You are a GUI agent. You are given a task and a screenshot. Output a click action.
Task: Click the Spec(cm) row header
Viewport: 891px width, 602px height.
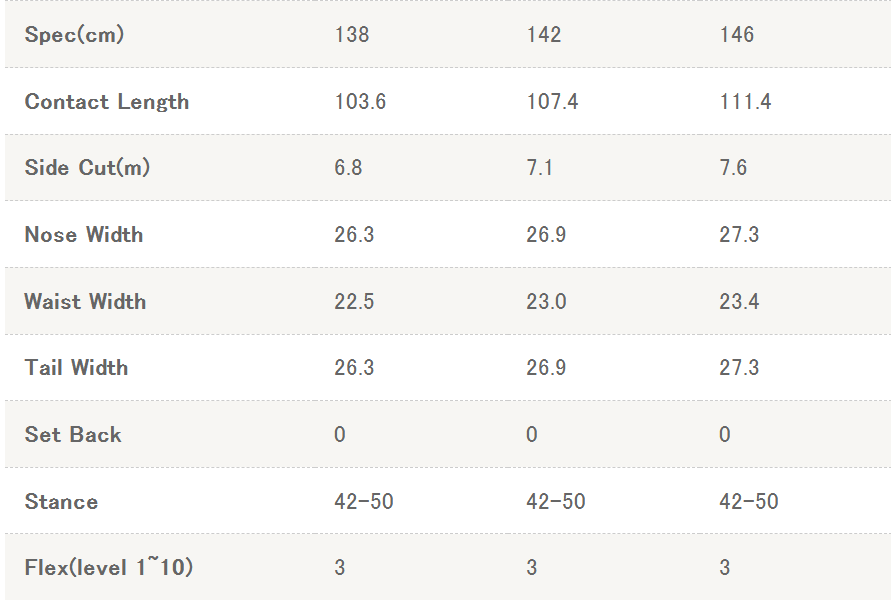coord(74,35)
